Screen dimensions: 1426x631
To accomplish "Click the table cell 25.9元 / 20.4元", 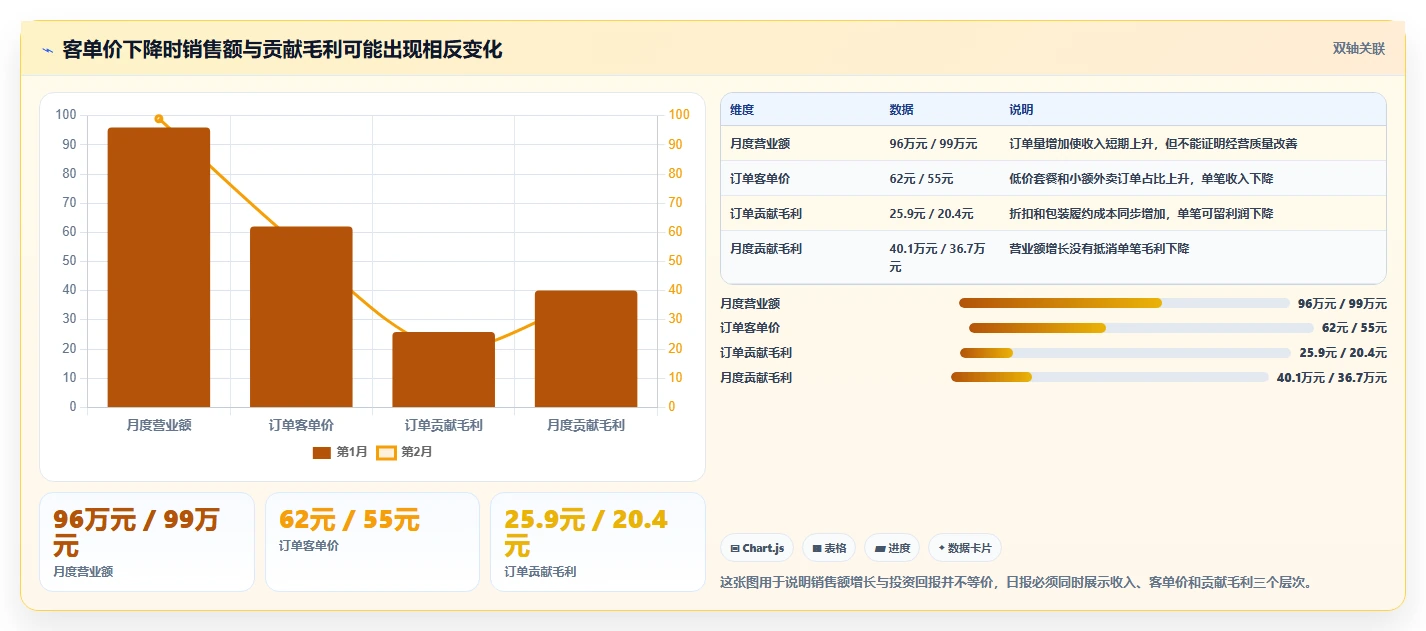I will [x=931, y=214].
